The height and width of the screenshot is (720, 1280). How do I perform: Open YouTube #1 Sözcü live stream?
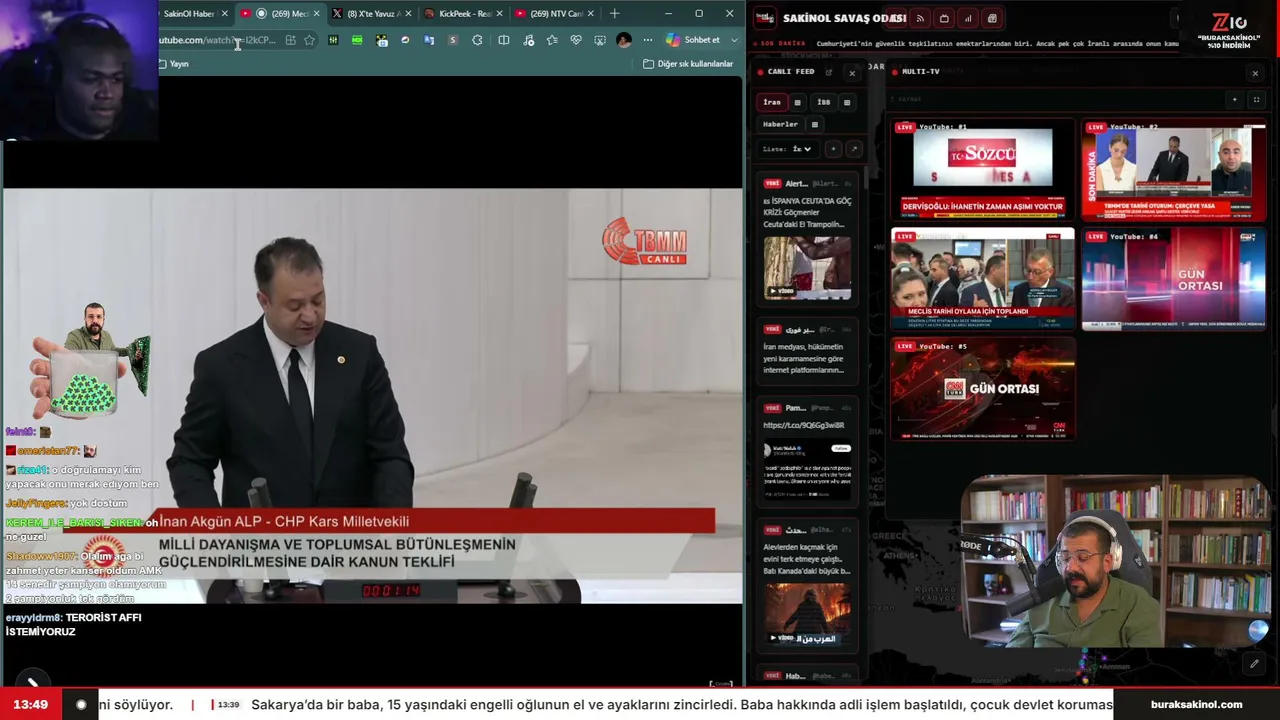[983, 169]
